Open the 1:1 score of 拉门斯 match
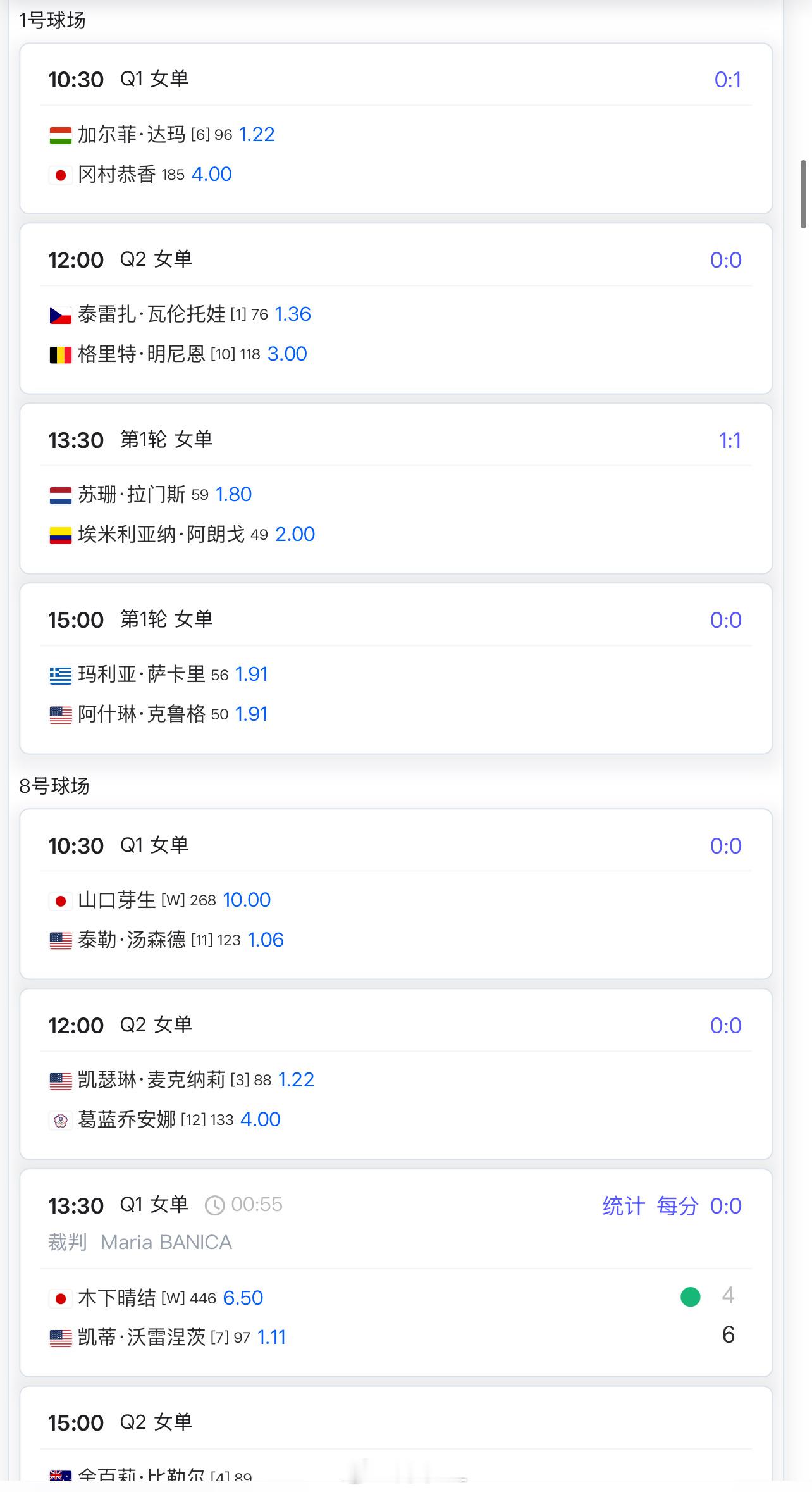Screen dimensions: 812x1492 (x=729, y=440)
